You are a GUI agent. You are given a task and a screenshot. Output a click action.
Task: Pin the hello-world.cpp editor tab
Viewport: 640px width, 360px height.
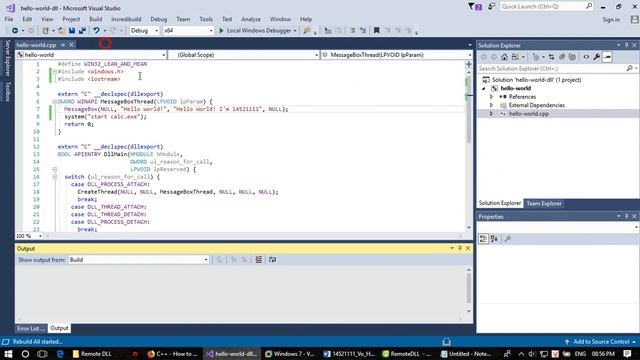coord(63,44)
